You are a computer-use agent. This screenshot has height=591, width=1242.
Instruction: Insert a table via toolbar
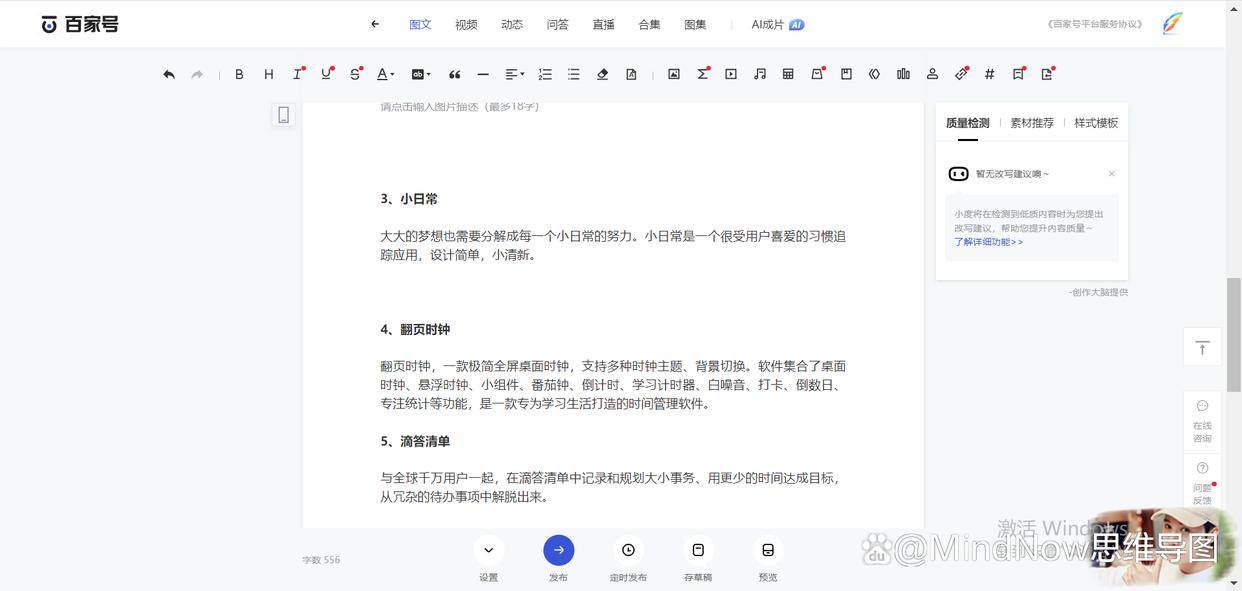[788, 74]
